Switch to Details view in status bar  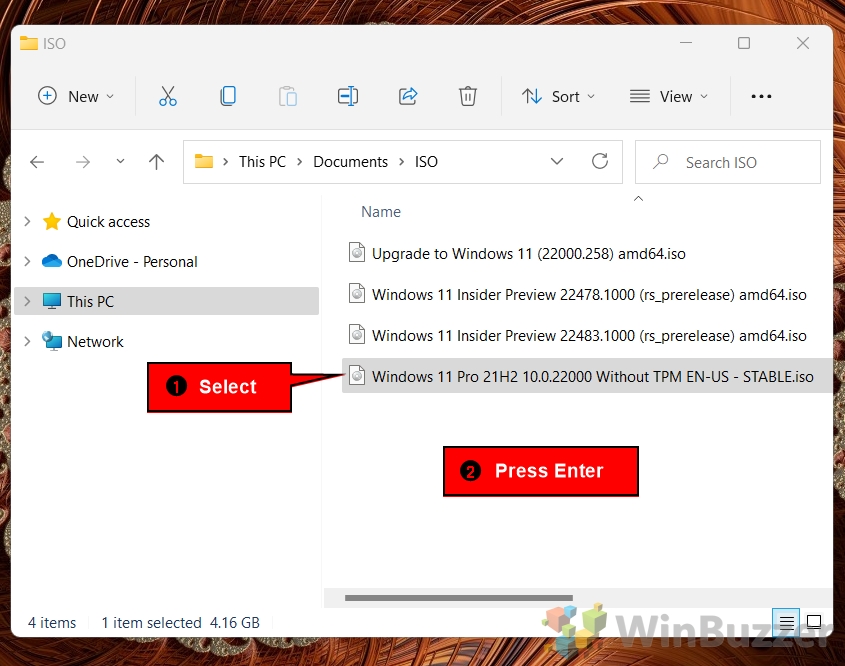(786, 622)
